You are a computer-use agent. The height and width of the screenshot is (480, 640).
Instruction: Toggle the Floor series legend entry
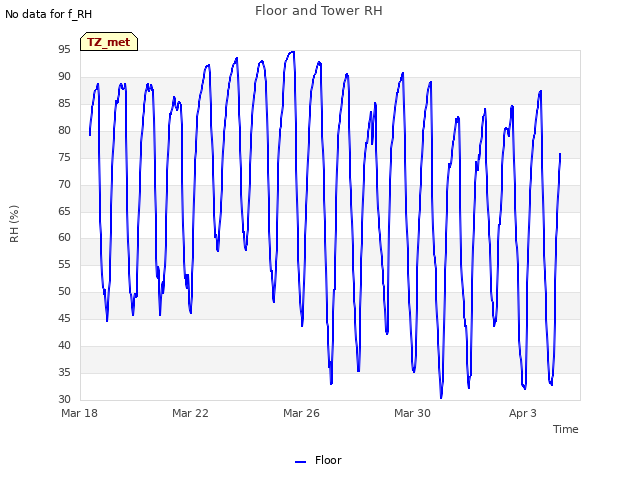click(318, 460)
